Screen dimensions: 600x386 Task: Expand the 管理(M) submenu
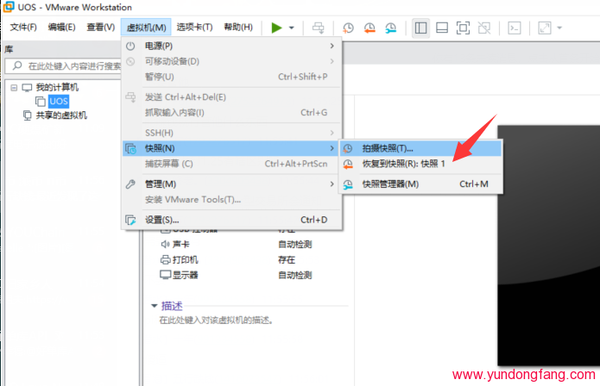coord(232,184)
